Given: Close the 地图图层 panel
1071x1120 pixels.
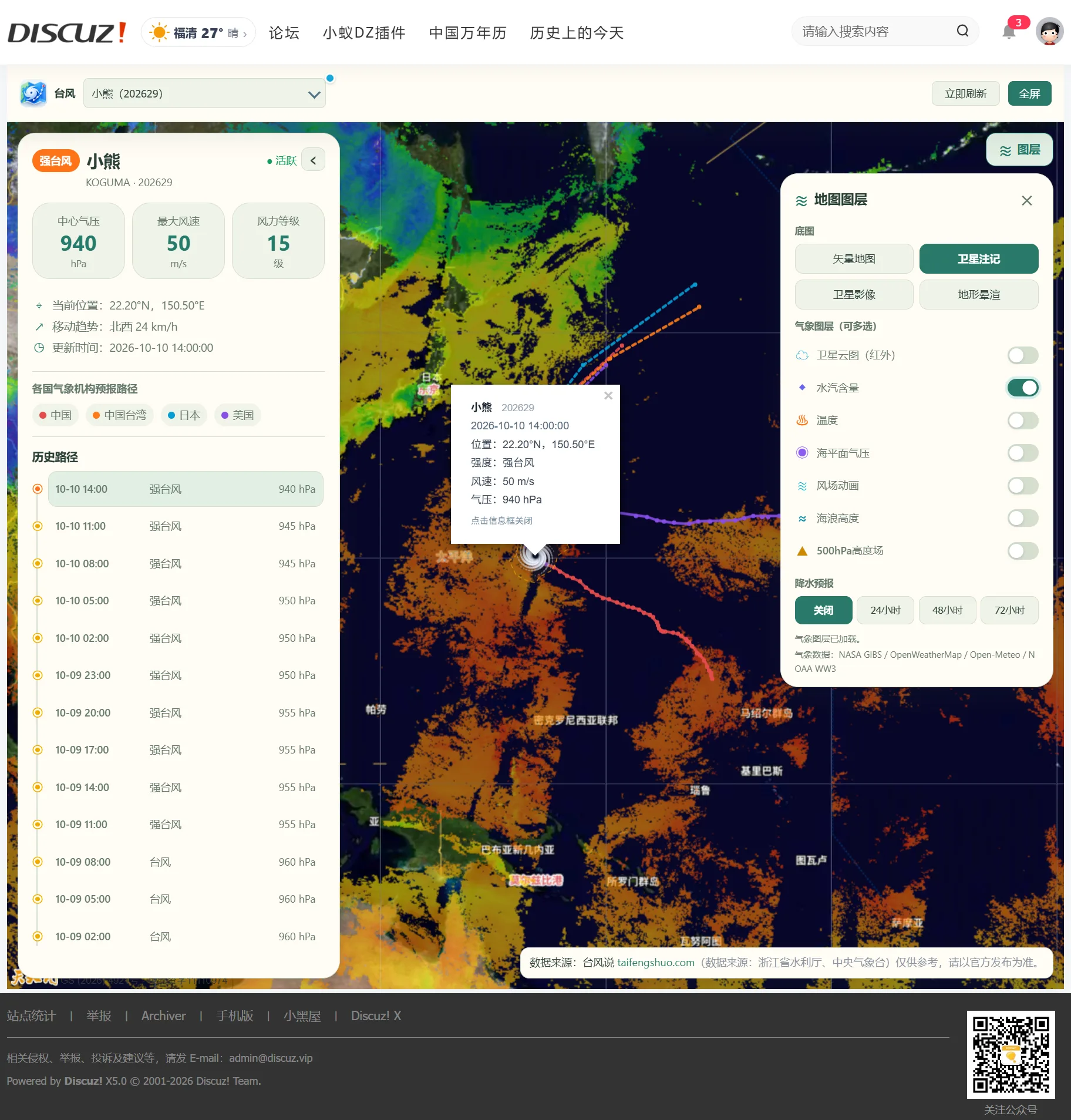Looking at the screenshot, I should [1026, 200].
